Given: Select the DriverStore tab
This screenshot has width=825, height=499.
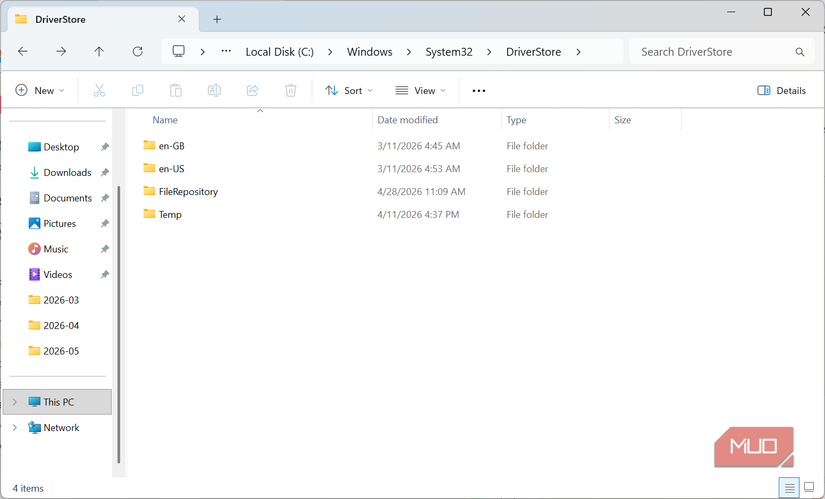Looking at the screenshot, I should click(x=103, y=19).
